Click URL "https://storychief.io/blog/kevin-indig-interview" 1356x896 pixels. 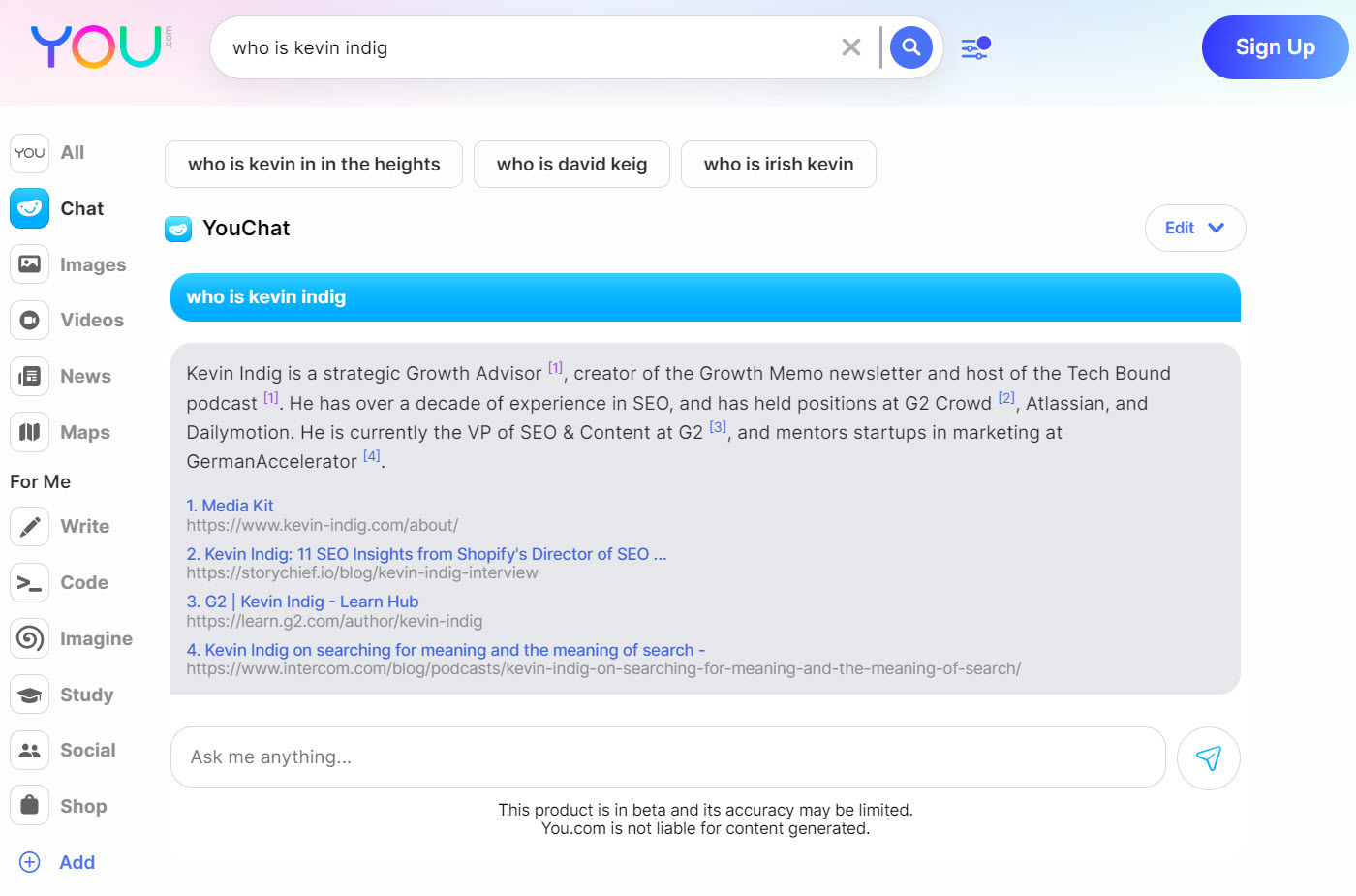click(x=362, y=572)
